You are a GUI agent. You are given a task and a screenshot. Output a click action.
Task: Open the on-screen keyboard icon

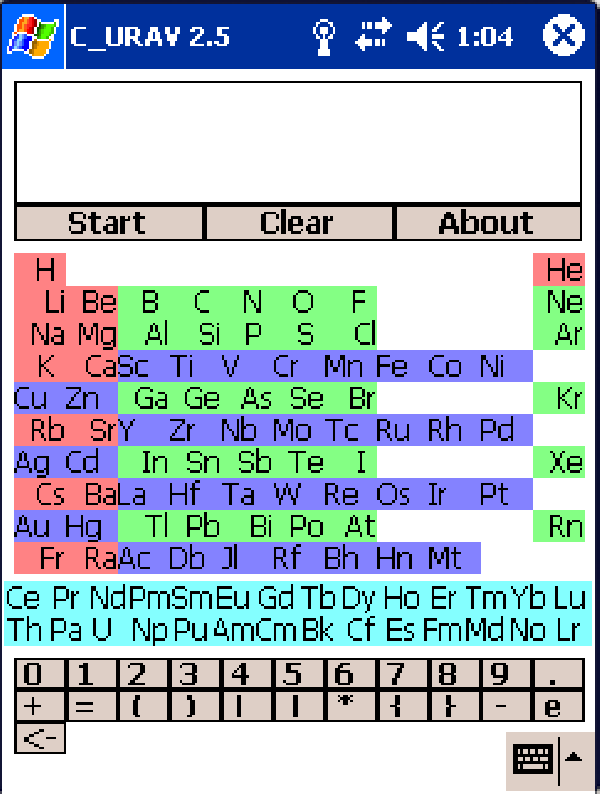532,758
